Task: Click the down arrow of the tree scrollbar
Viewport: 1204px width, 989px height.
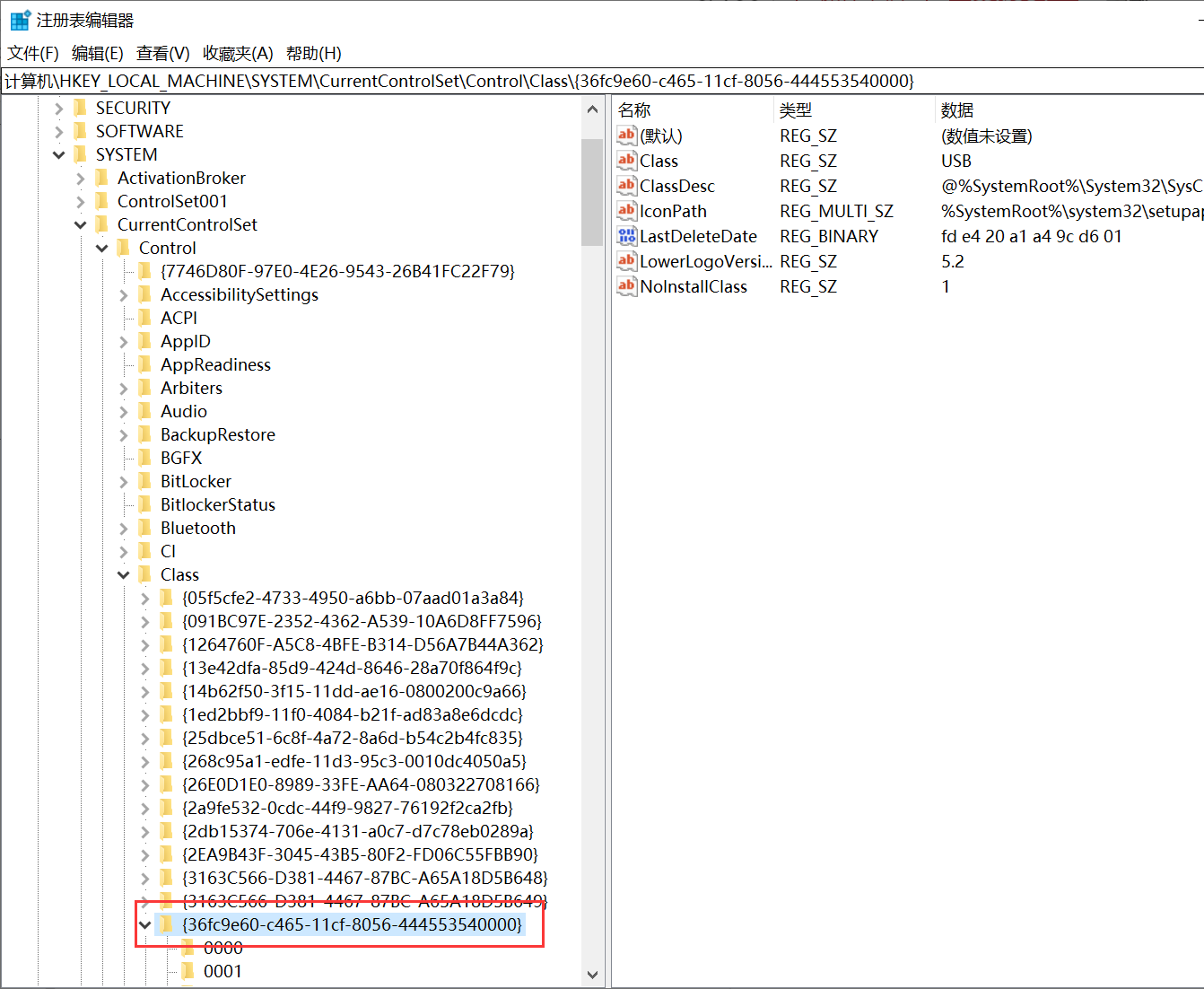Action: [592, 975]
